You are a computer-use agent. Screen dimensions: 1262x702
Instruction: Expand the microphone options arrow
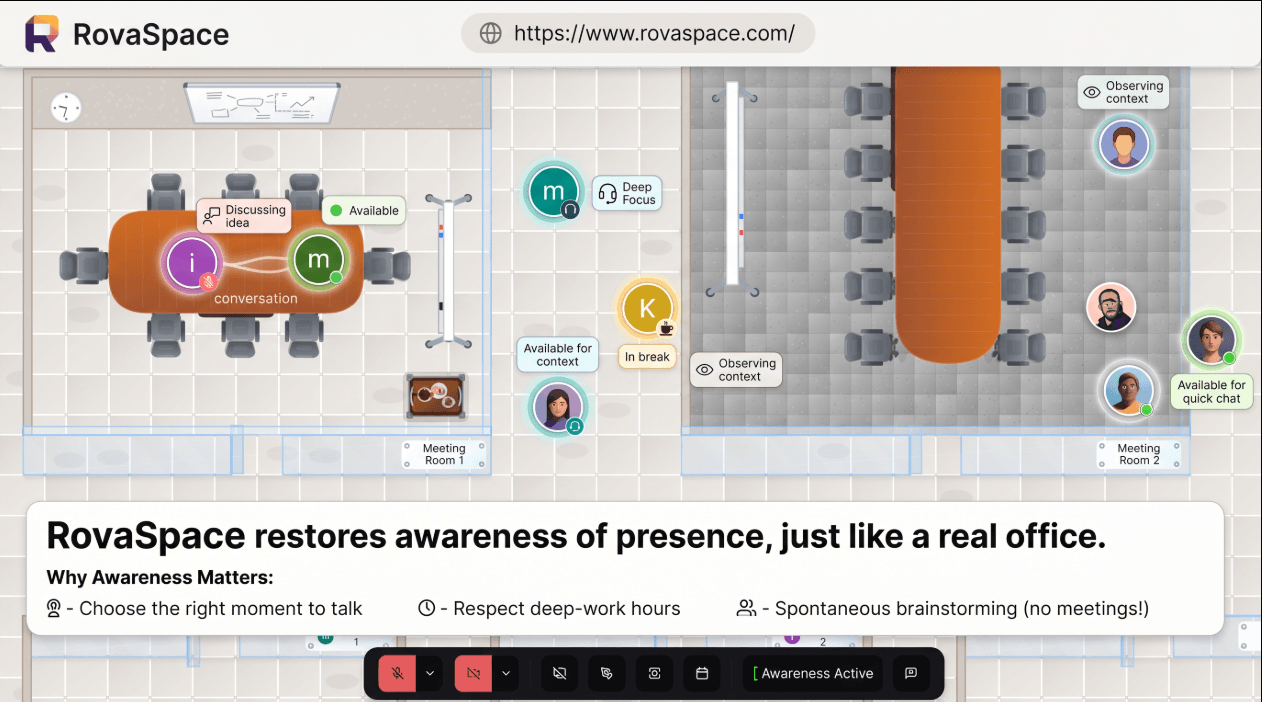tap(430, 674)
